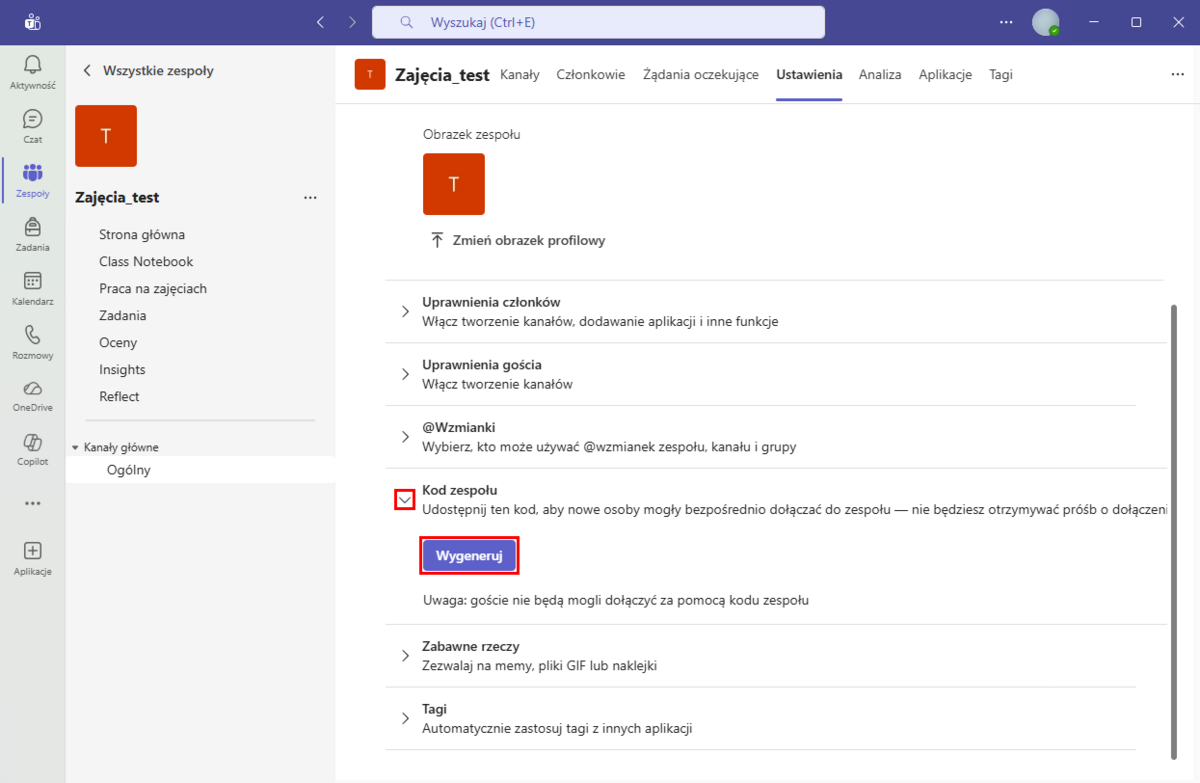
Task: Click the Wyszukaj search field
Action: pyautogui.click(x=598, y=22)
